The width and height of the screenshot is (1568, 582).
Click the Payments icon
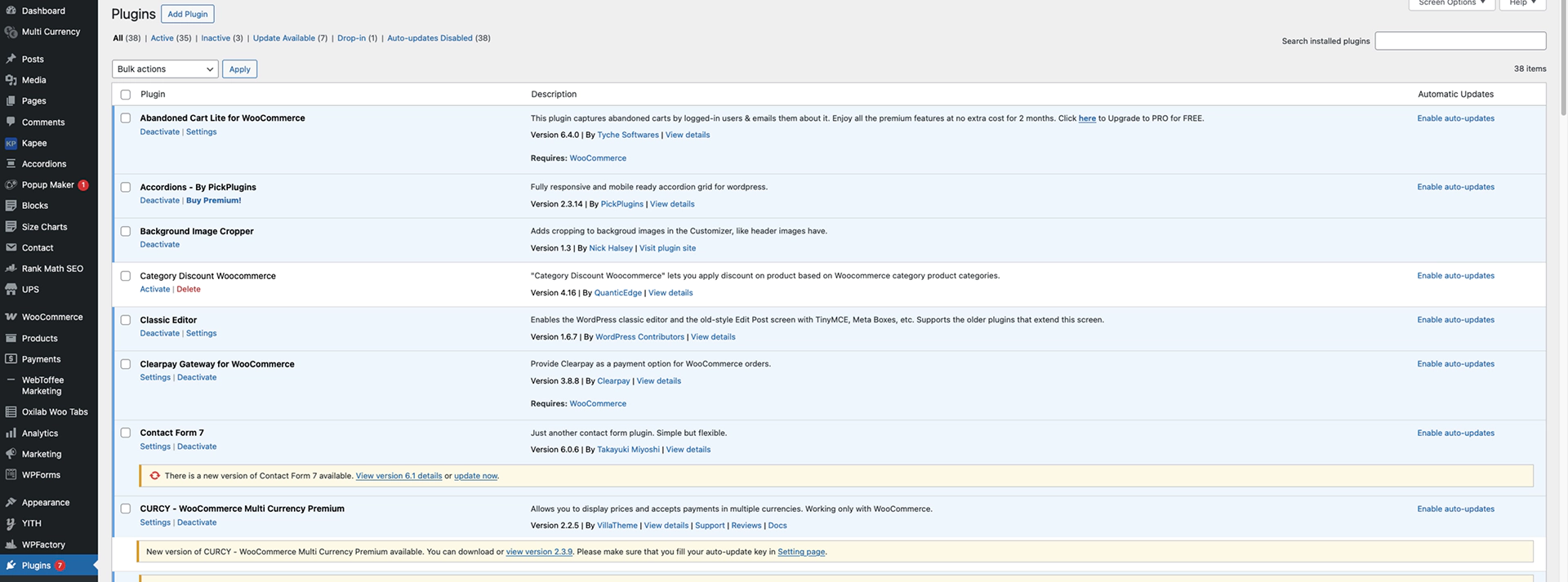[x=11, y=359]
